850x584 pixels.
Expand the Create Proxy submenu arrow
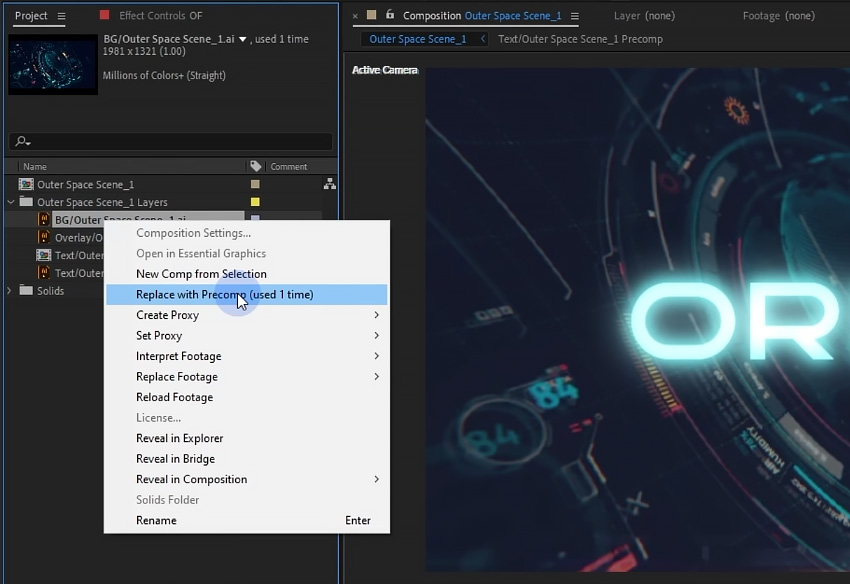376,315
